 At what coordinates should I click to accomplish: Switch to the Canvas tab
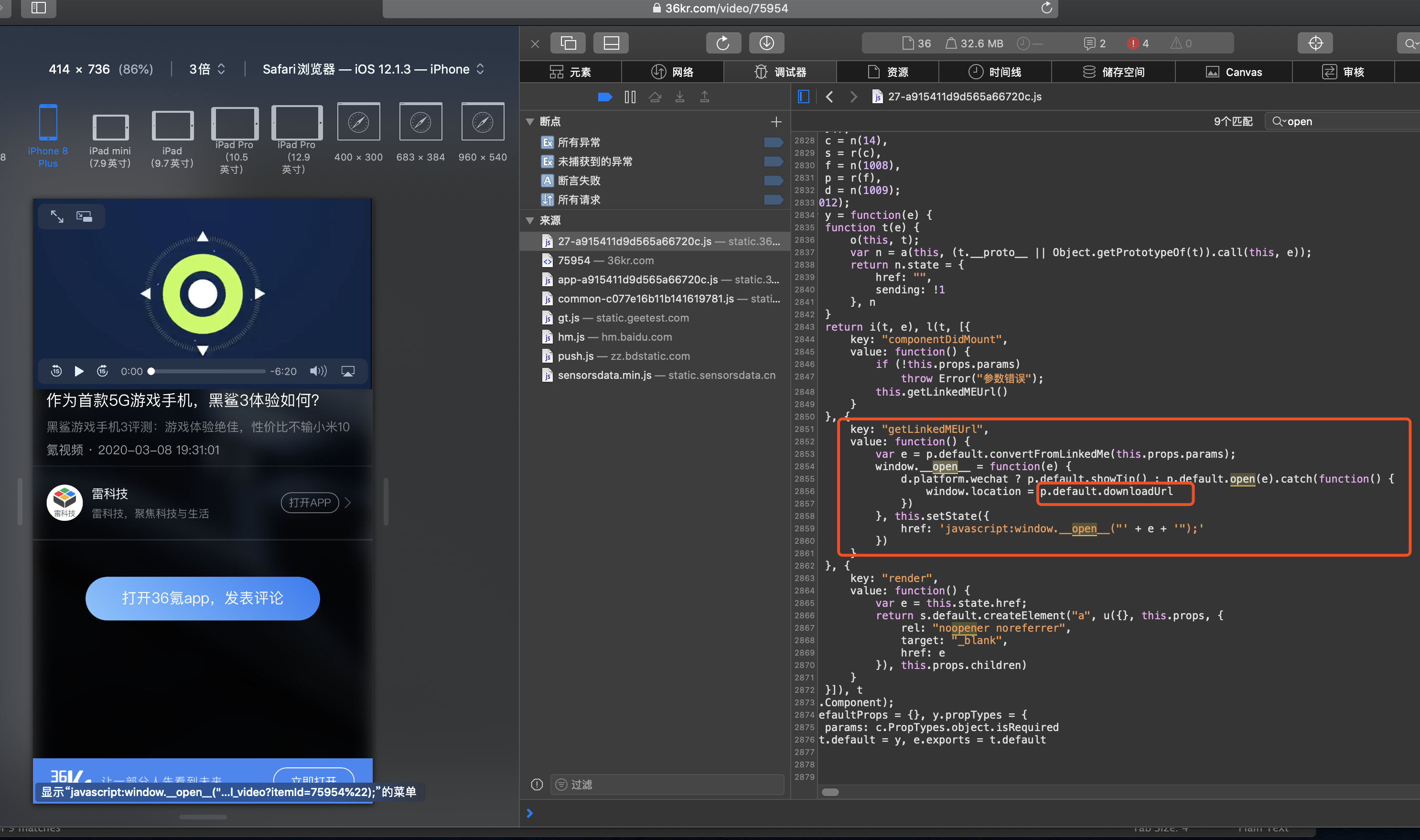pyautogui.click(x=1233, y=72)
